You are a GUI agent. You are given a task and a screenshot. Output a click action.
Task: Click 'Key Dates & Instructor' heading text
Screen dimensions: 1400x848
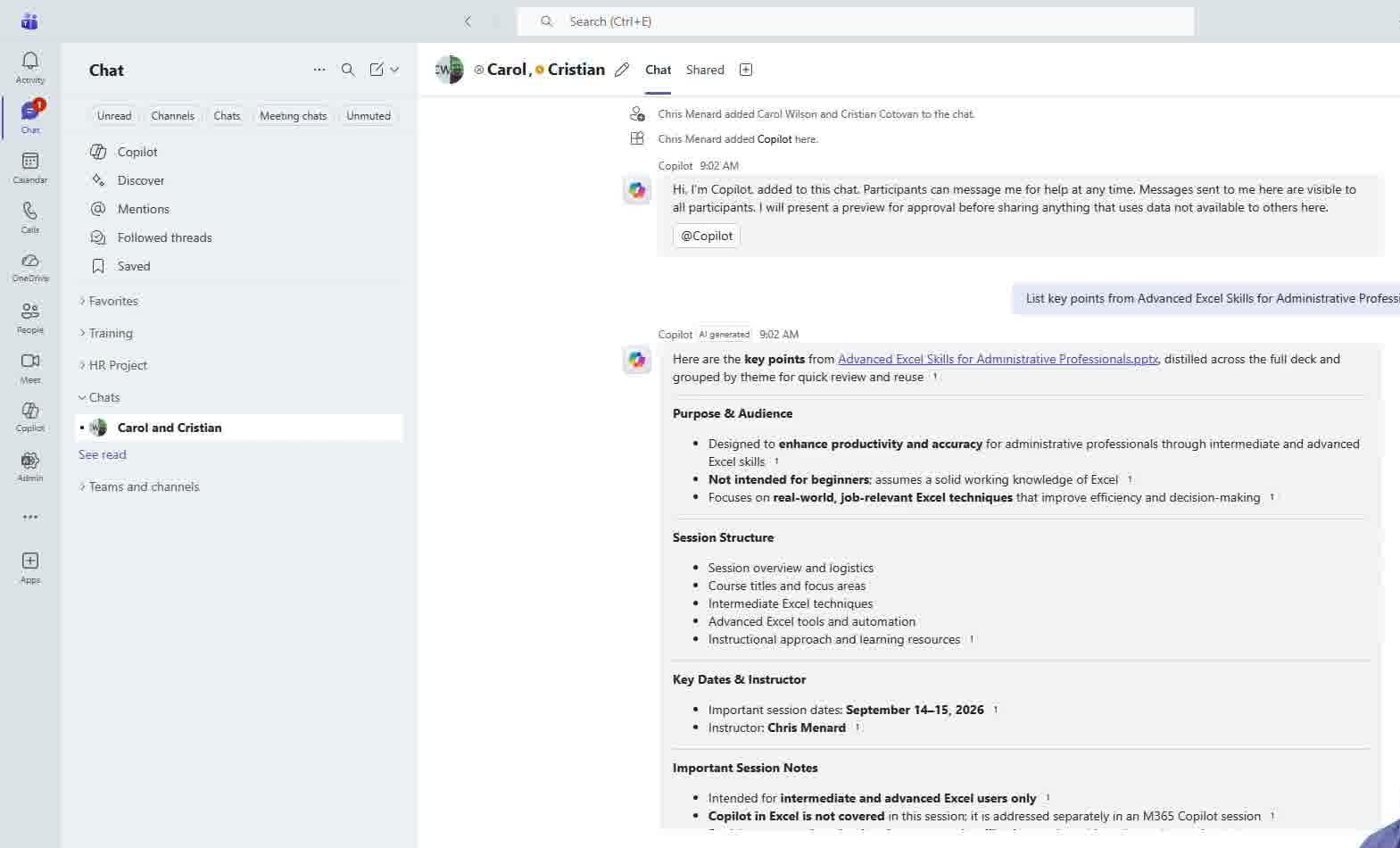[739, 679]
